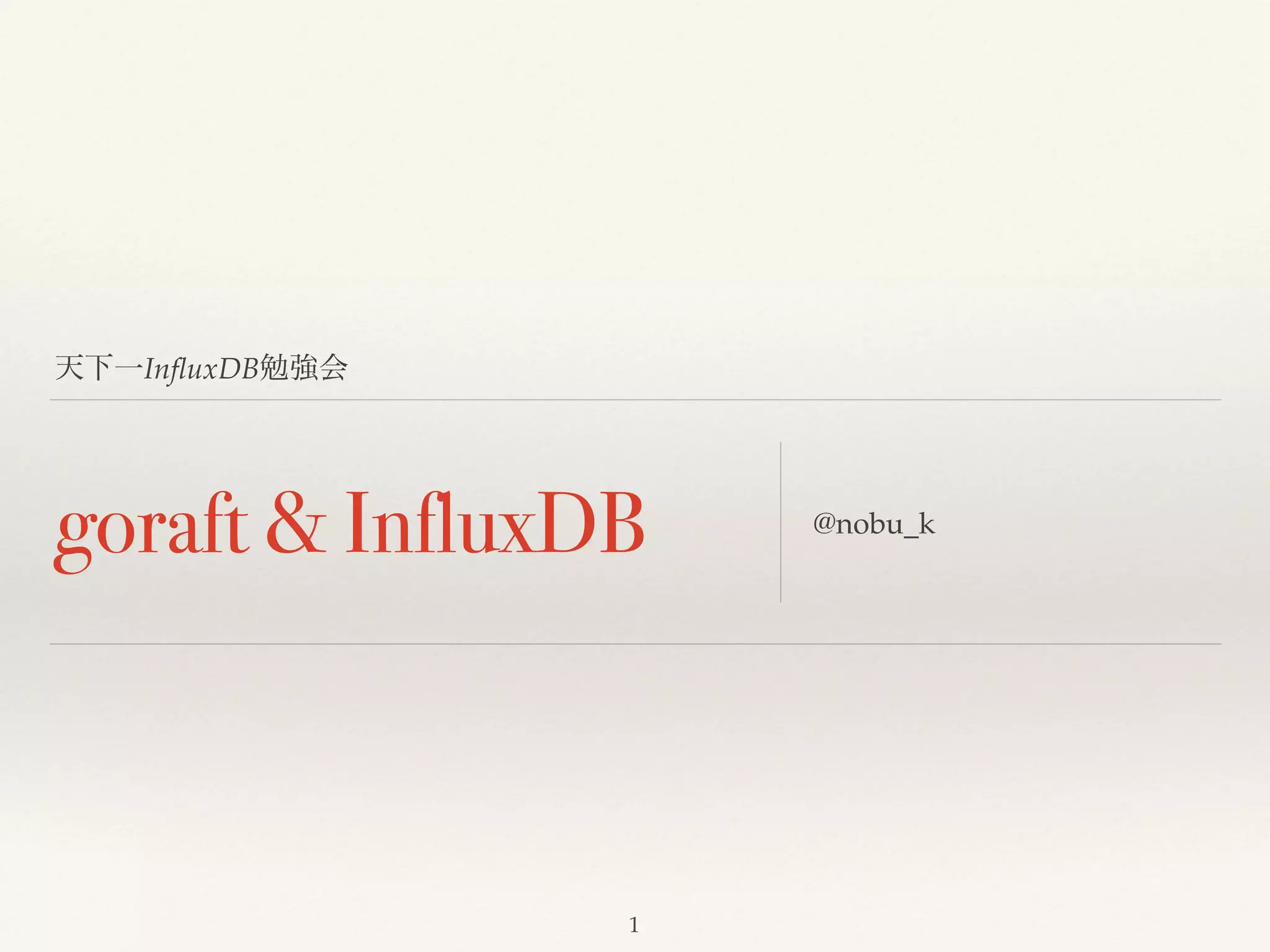The width and height of the screenshot is (1270, 952).
Task: Select the '天下一' subtitle characters
Action: 99,368
